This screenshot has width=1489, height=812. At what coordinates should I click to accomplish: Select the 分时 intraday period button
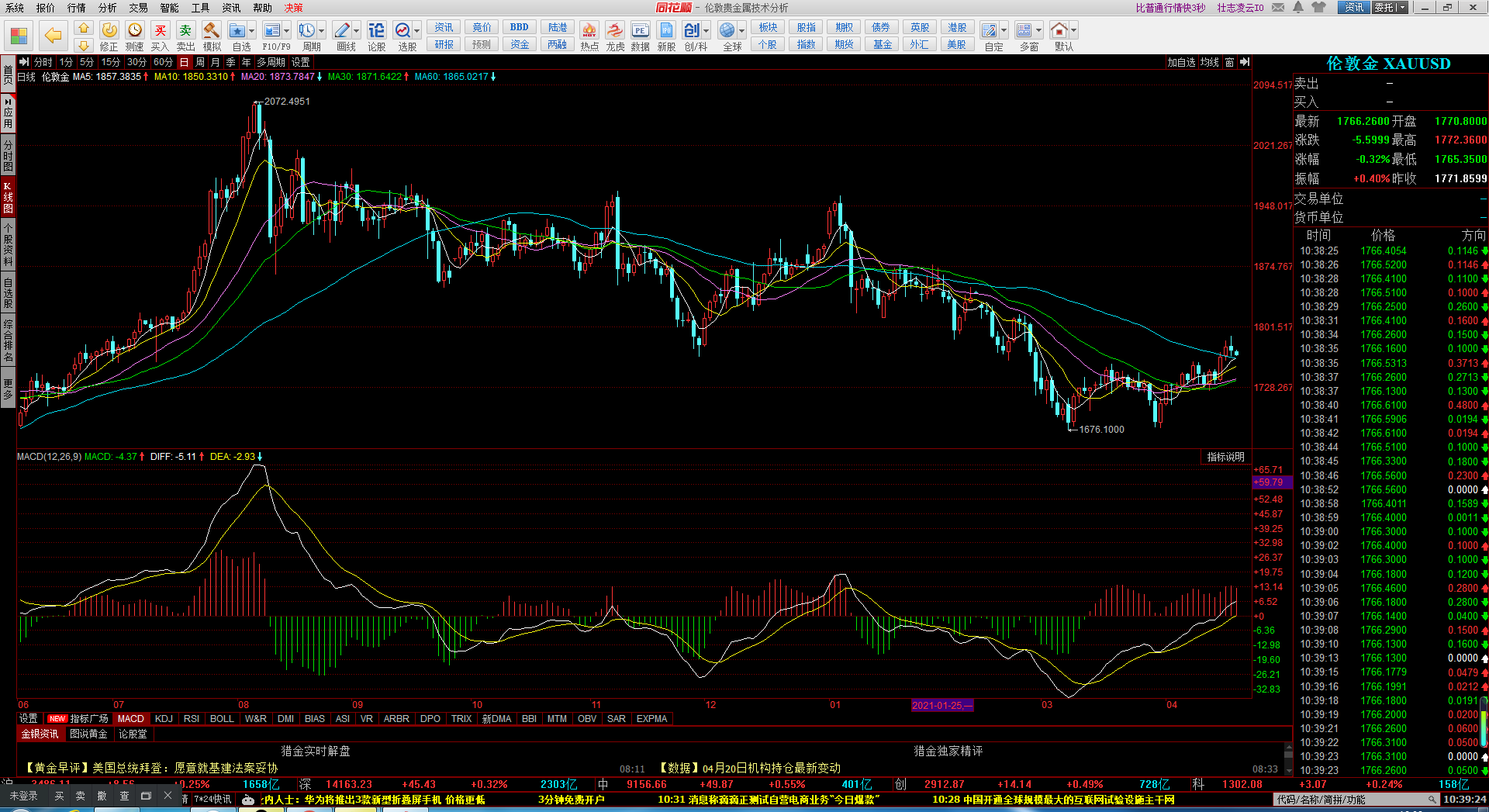coord(43,62)
